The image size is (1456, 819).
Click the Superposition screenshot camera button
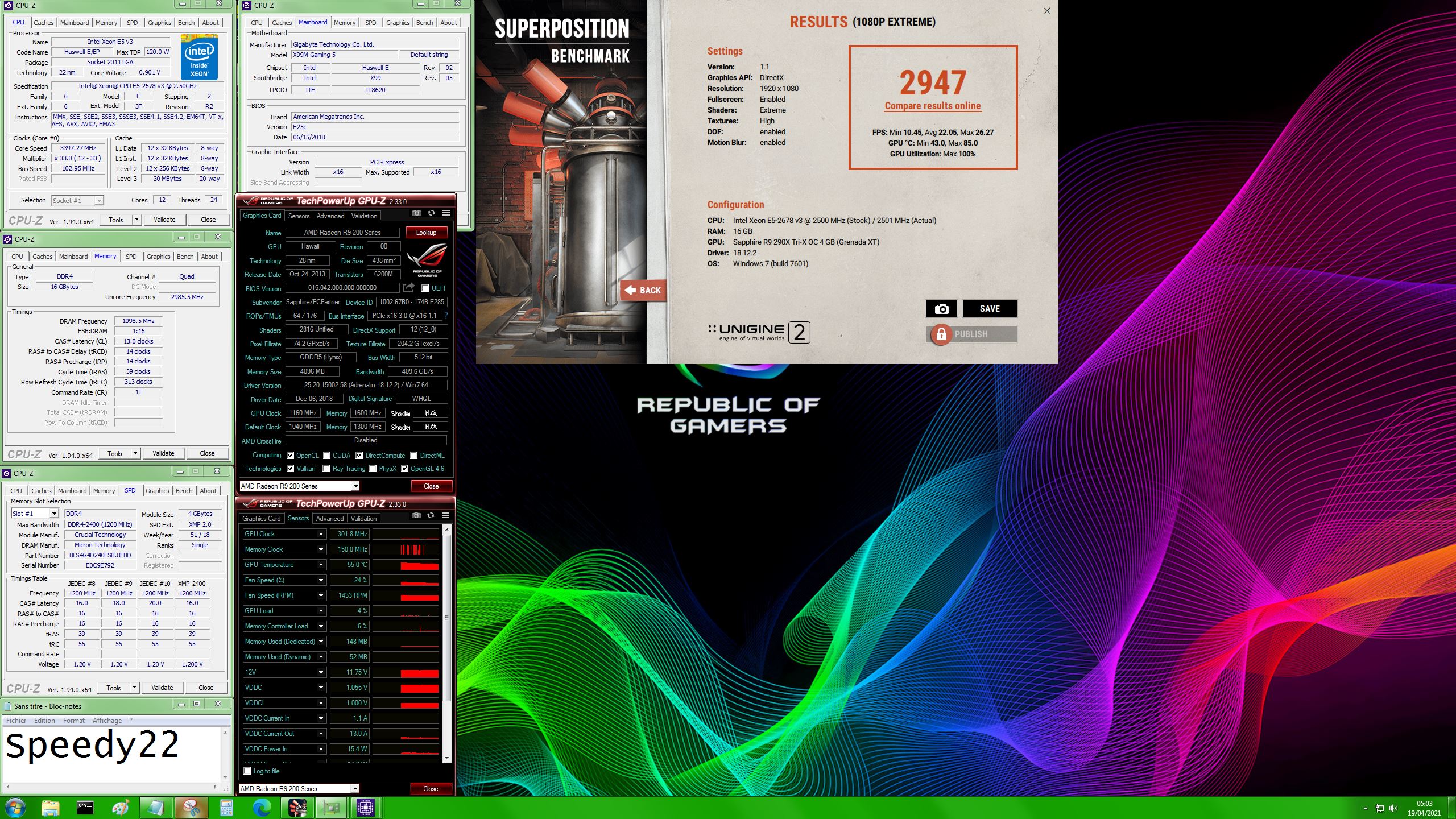coord(941,308)
